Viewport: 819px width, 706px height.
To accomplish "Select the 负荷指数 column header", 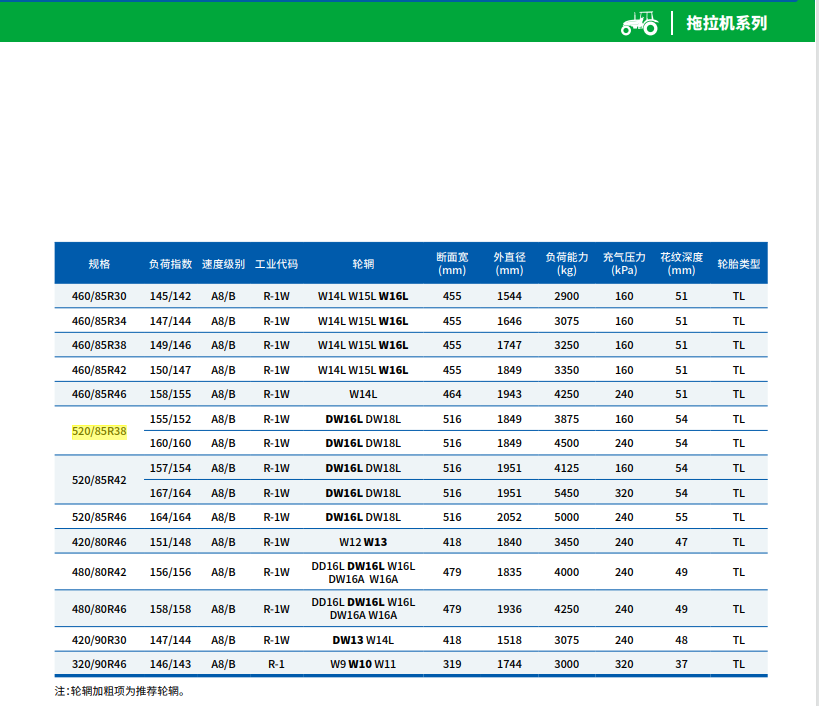I will pyautogui.click(x=170, y=264).
